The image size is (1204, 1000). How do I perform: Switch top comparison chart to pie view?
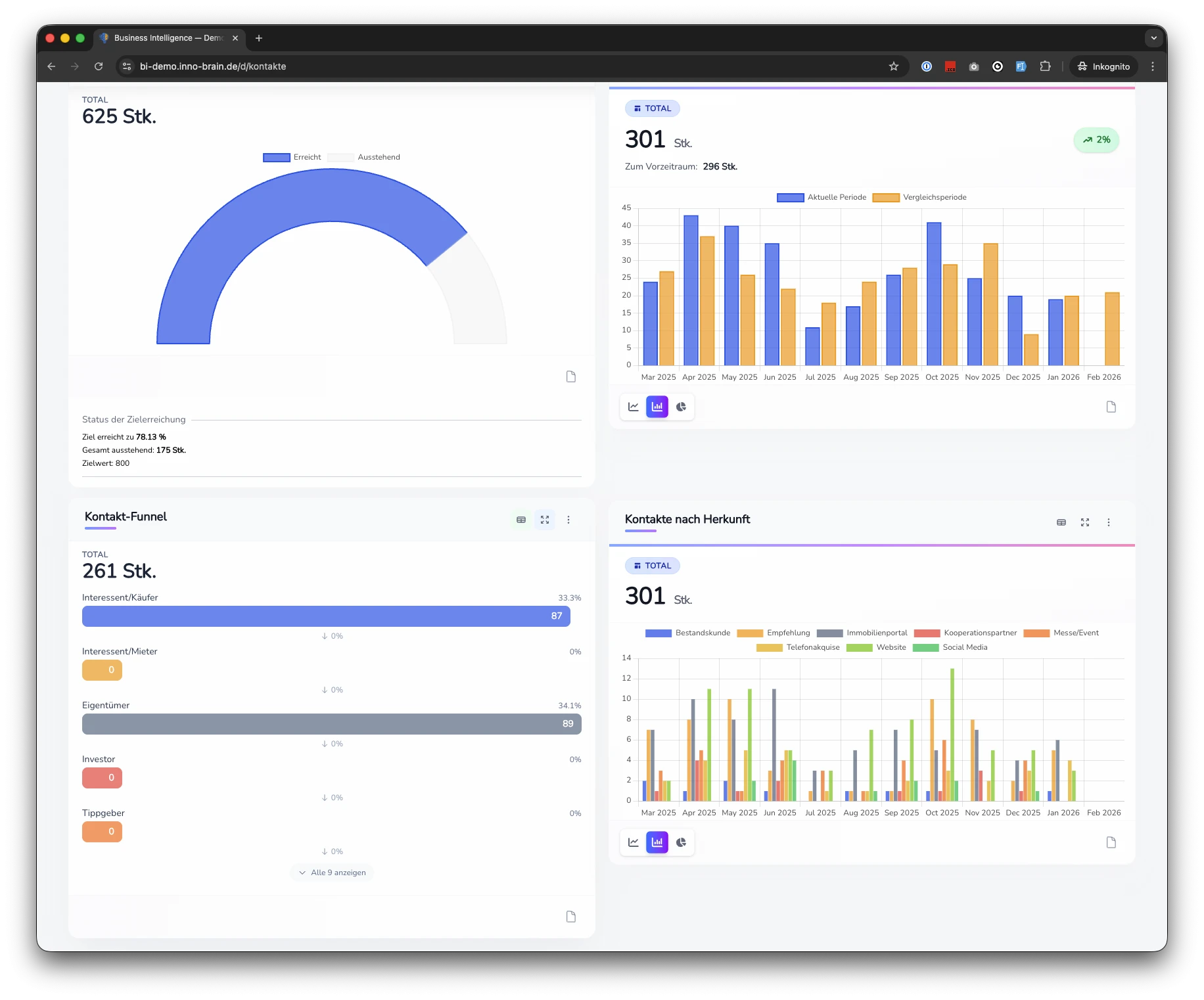pyautogui.click(x=681, y=407)
